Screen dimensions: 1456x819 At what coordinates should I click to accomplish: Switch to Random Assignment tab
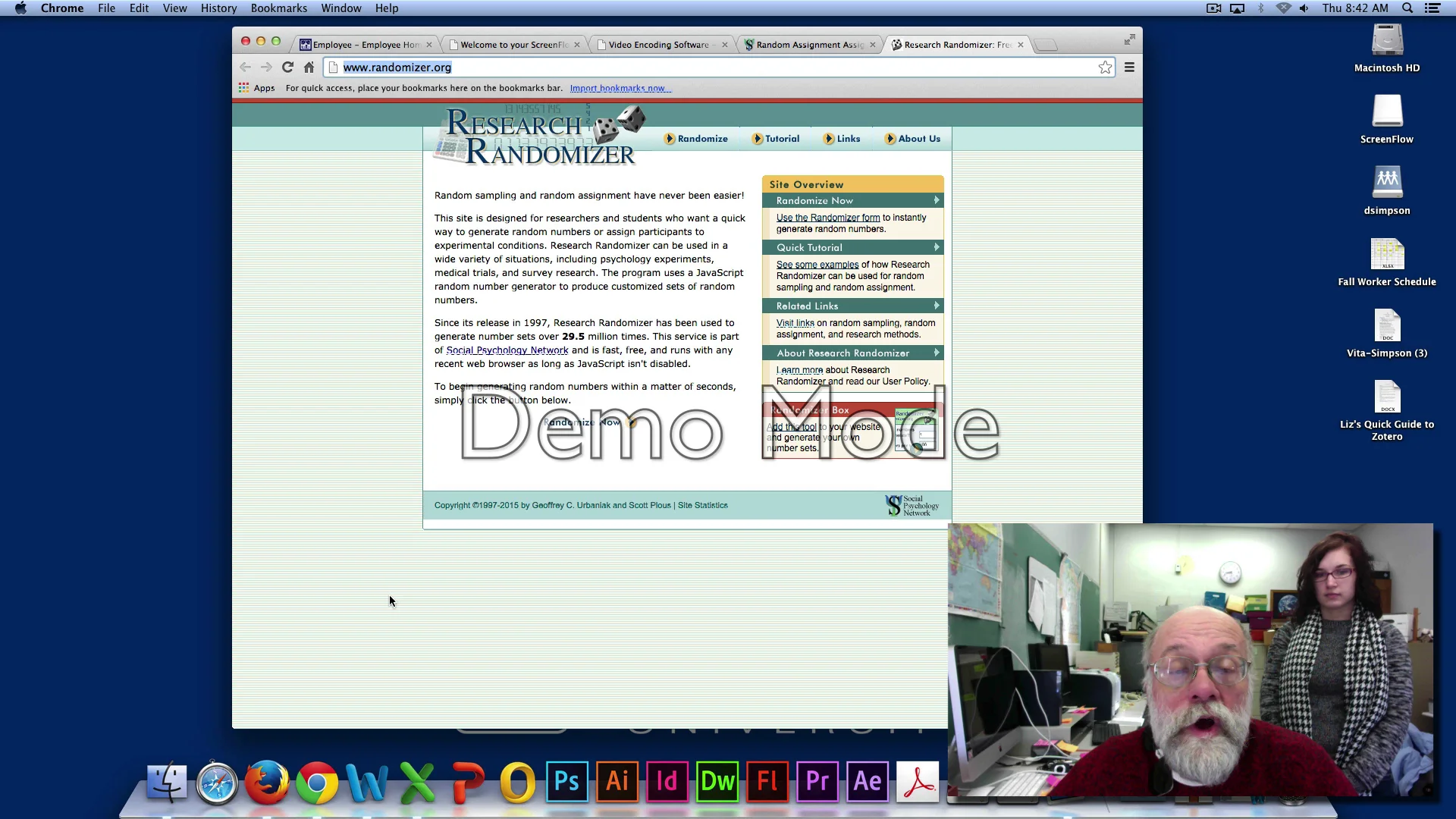809,45
